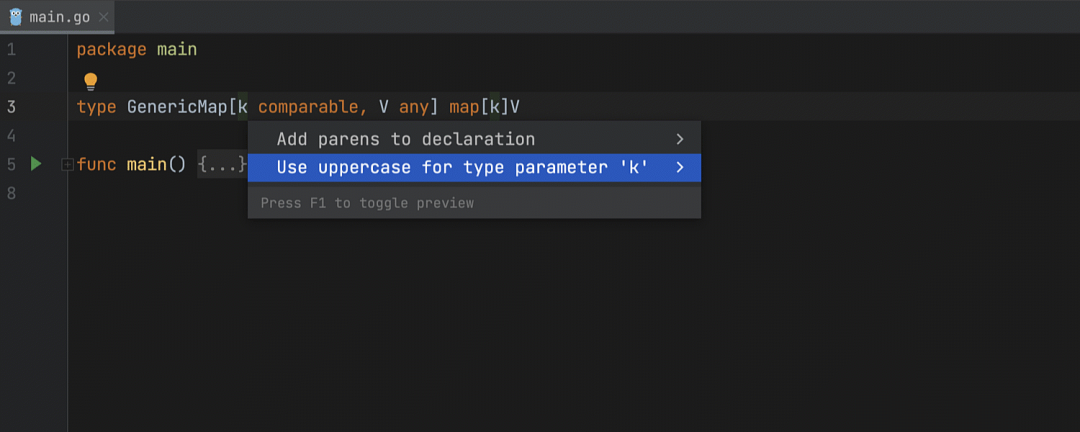Expand the main function fold toggle
Image resolution: width=1080 pixels, height=432 pixels.
(67, 164)
